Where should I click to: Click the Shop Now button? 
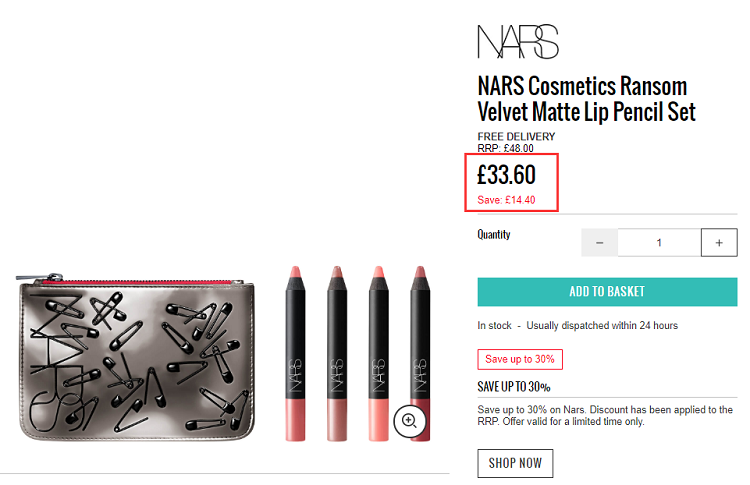[x=515, y=463]
